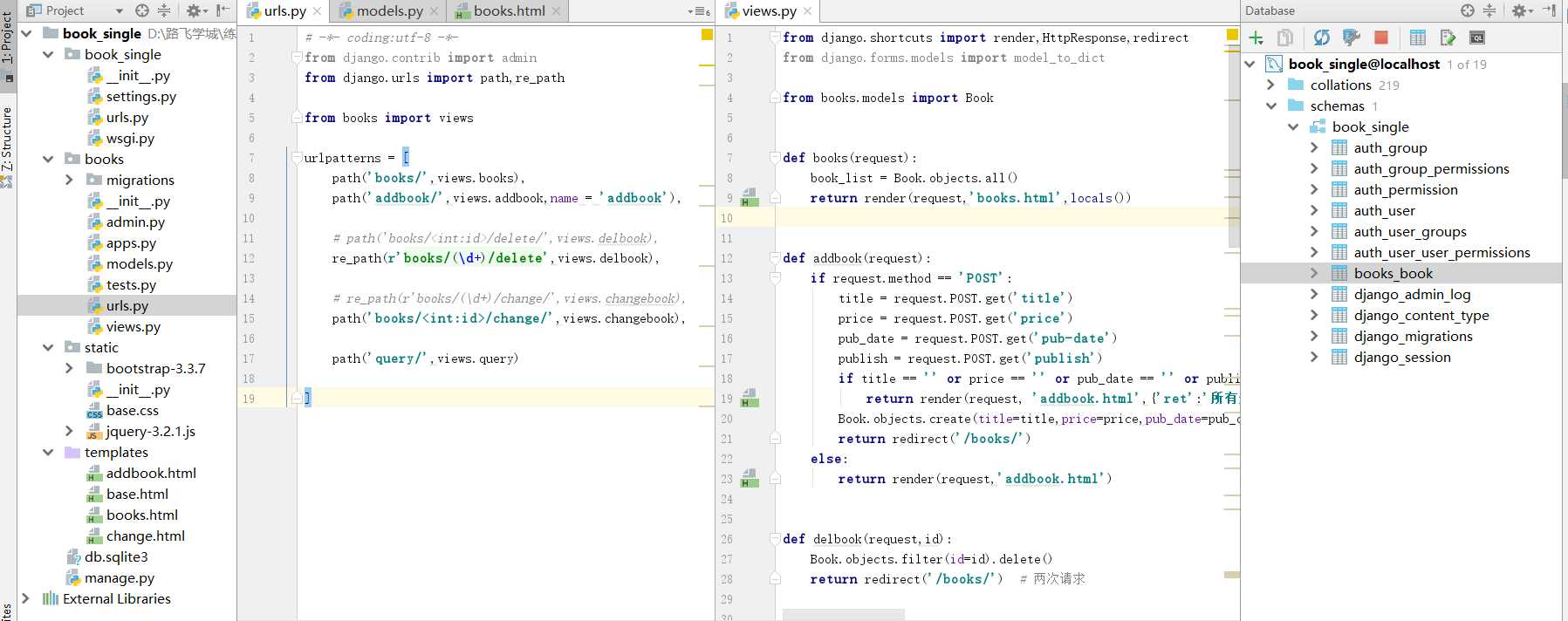Click Project panel scroll-from-source target icon

pyautogui.click(x=142, y=10)
